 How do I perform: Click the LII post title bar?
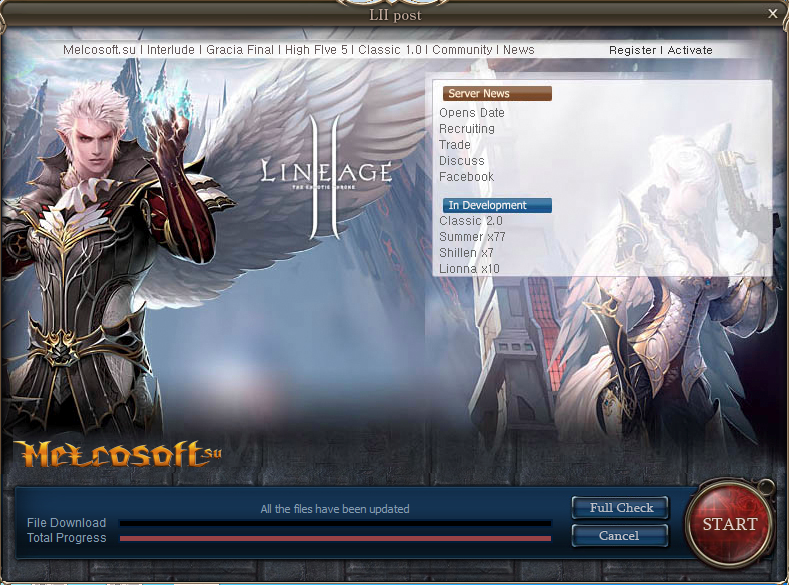(x=394, y=15)
